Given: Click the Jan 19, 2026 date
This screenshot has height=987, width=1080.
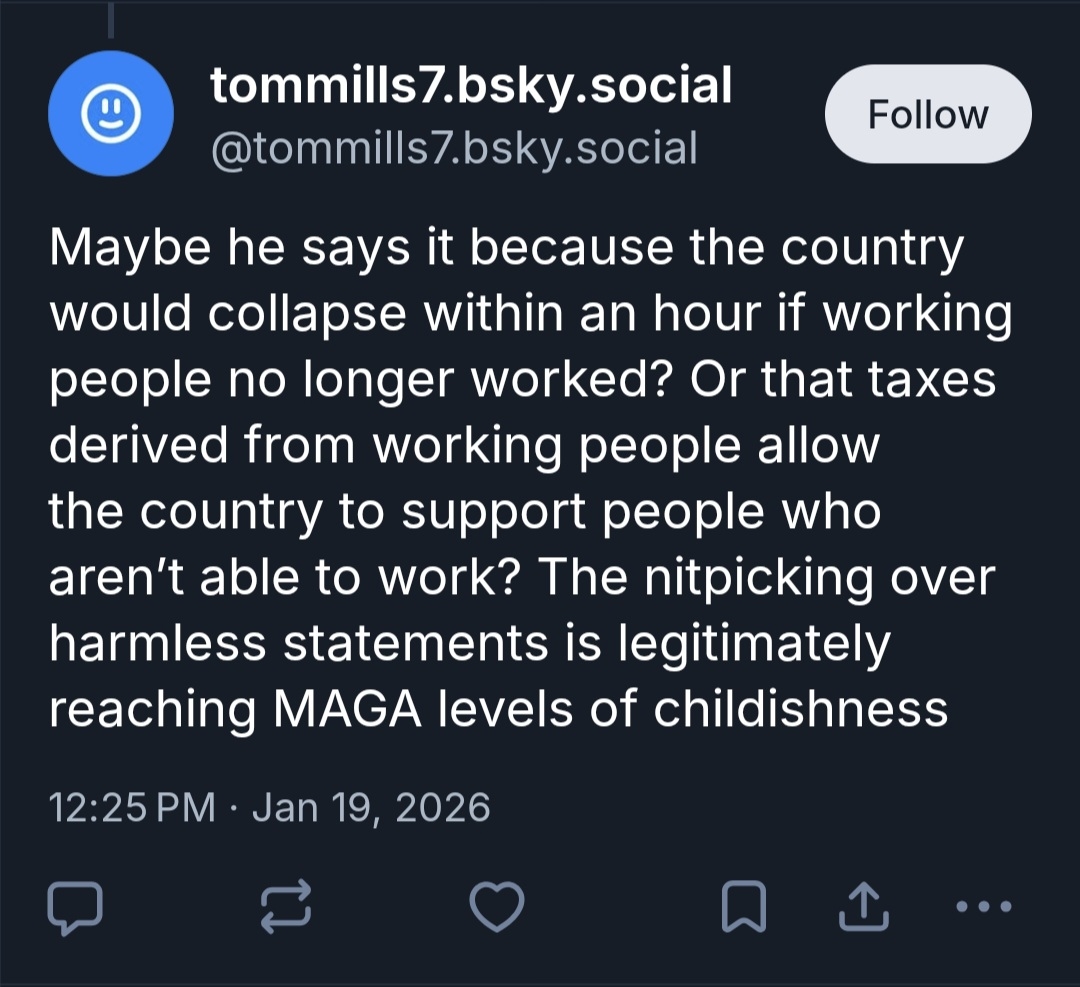Looking at the screenshot, I should [371, 806].
